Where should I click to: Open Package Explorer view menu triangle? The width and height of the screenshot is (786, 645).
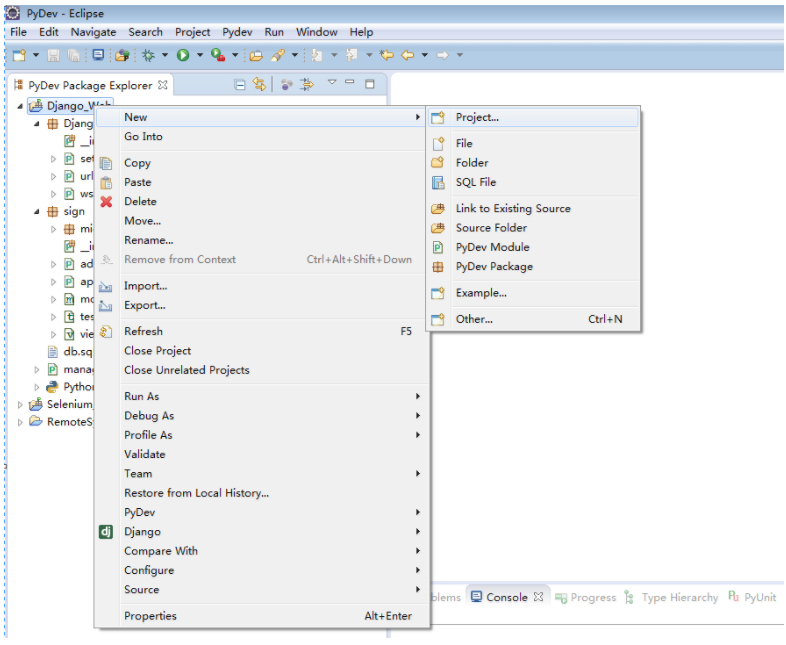click(332, 82)
